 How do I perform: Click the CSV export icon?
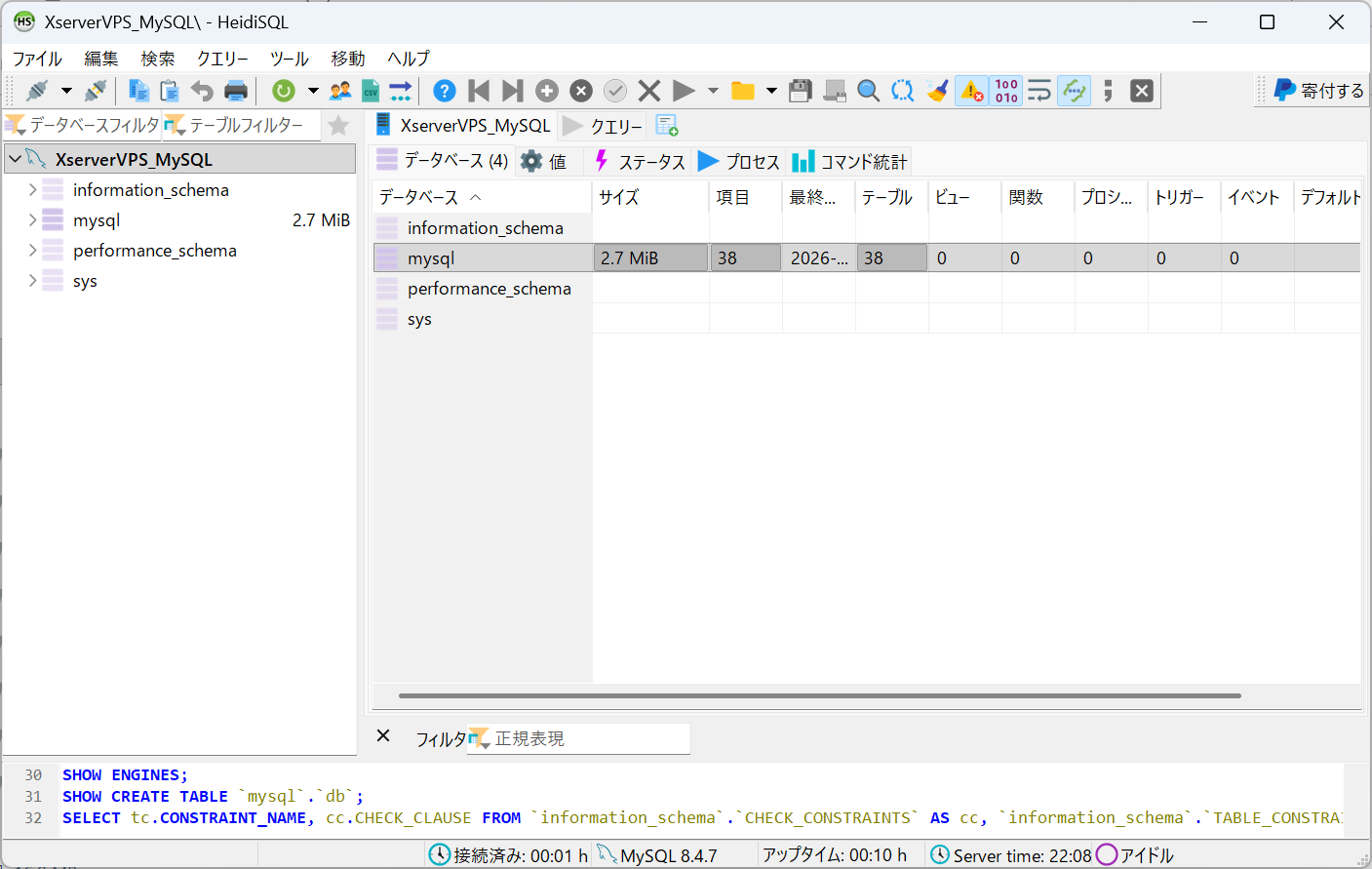click(371, 91)
